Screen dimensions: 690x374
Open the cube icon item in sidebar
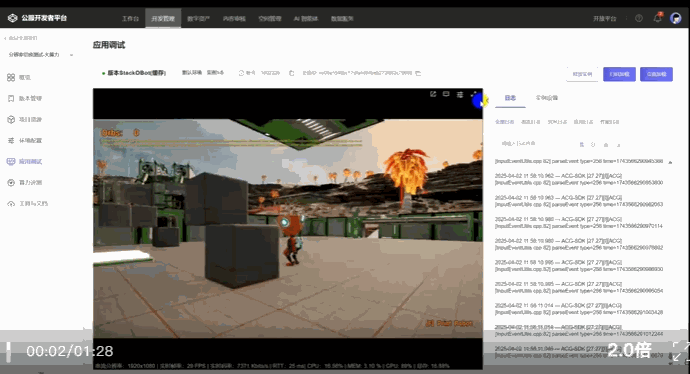point(11,120)
